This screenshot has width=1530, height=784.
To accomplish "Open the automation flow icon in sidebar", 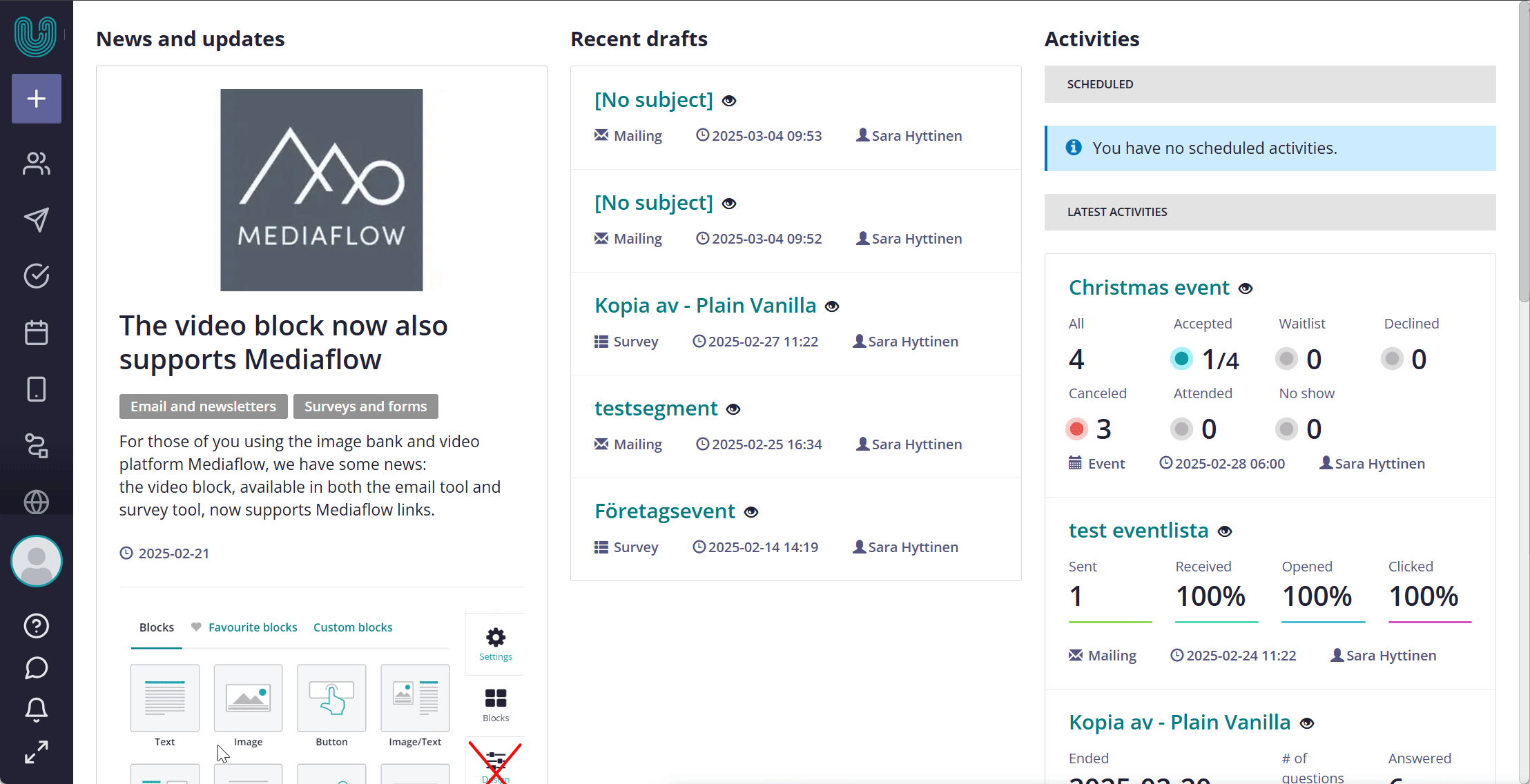I will (37, 446).
